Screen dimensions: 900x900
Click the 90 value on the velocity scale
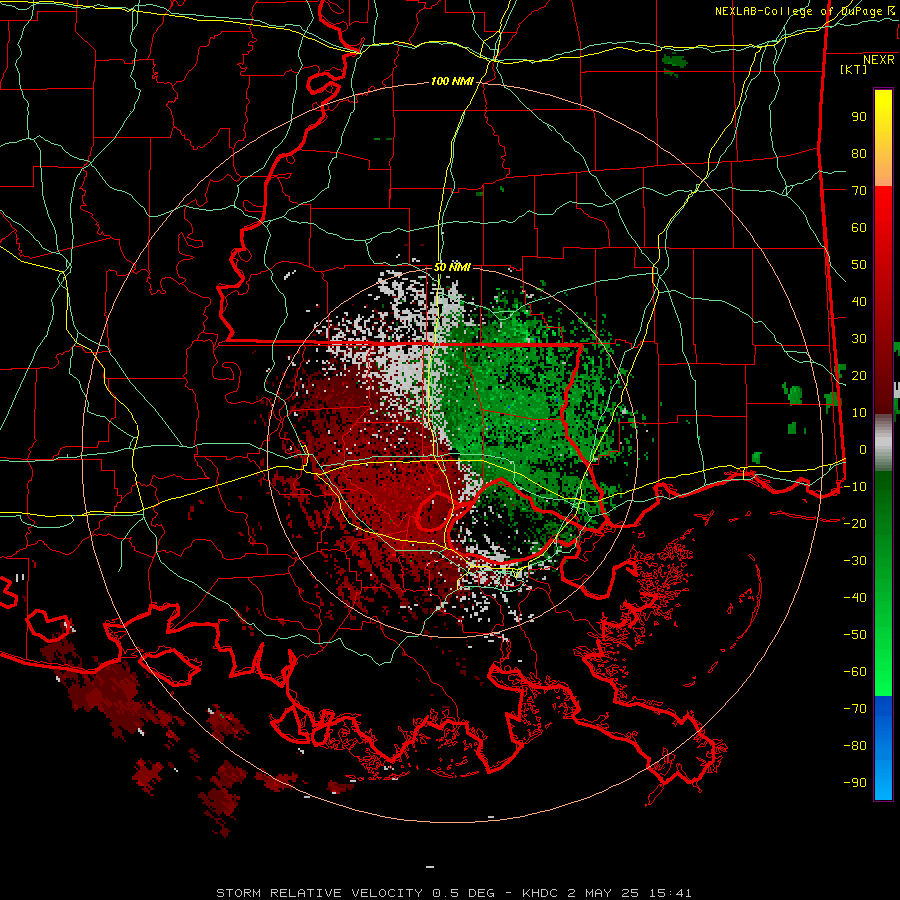(859, 117)
